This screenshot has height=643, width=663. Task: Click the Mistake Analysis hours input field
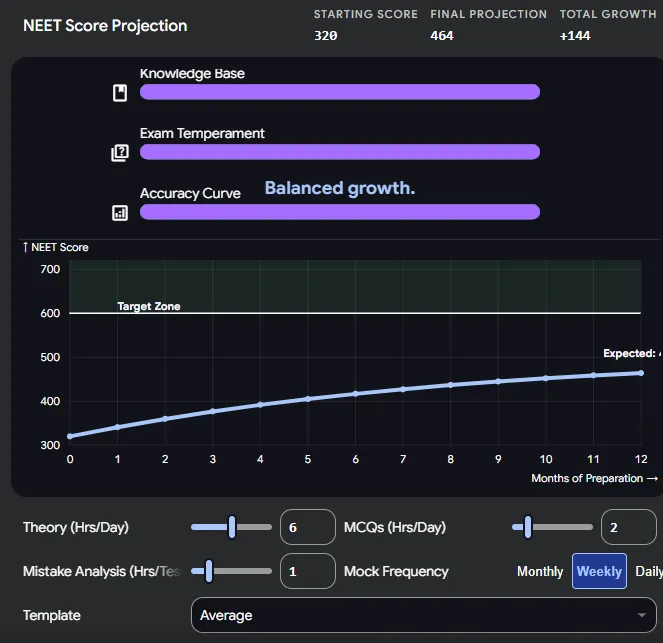click(308, 571)
